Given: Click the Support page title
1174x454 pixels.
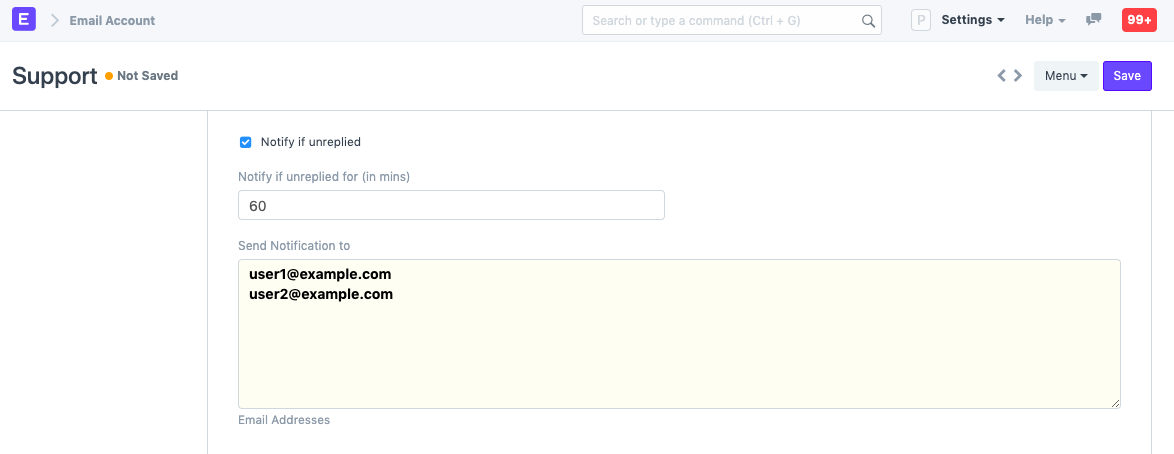Looking at the screenshot, I should click(54, 76).
